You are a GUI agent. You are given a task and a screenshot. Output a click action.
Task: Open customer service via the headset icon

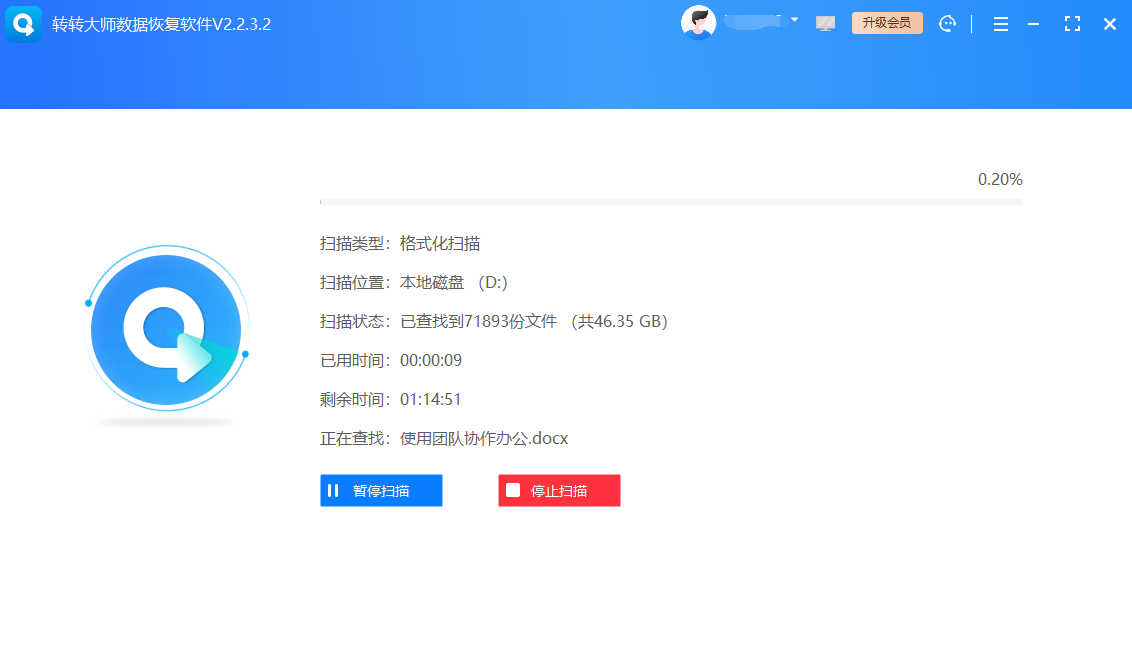[948, 23]
